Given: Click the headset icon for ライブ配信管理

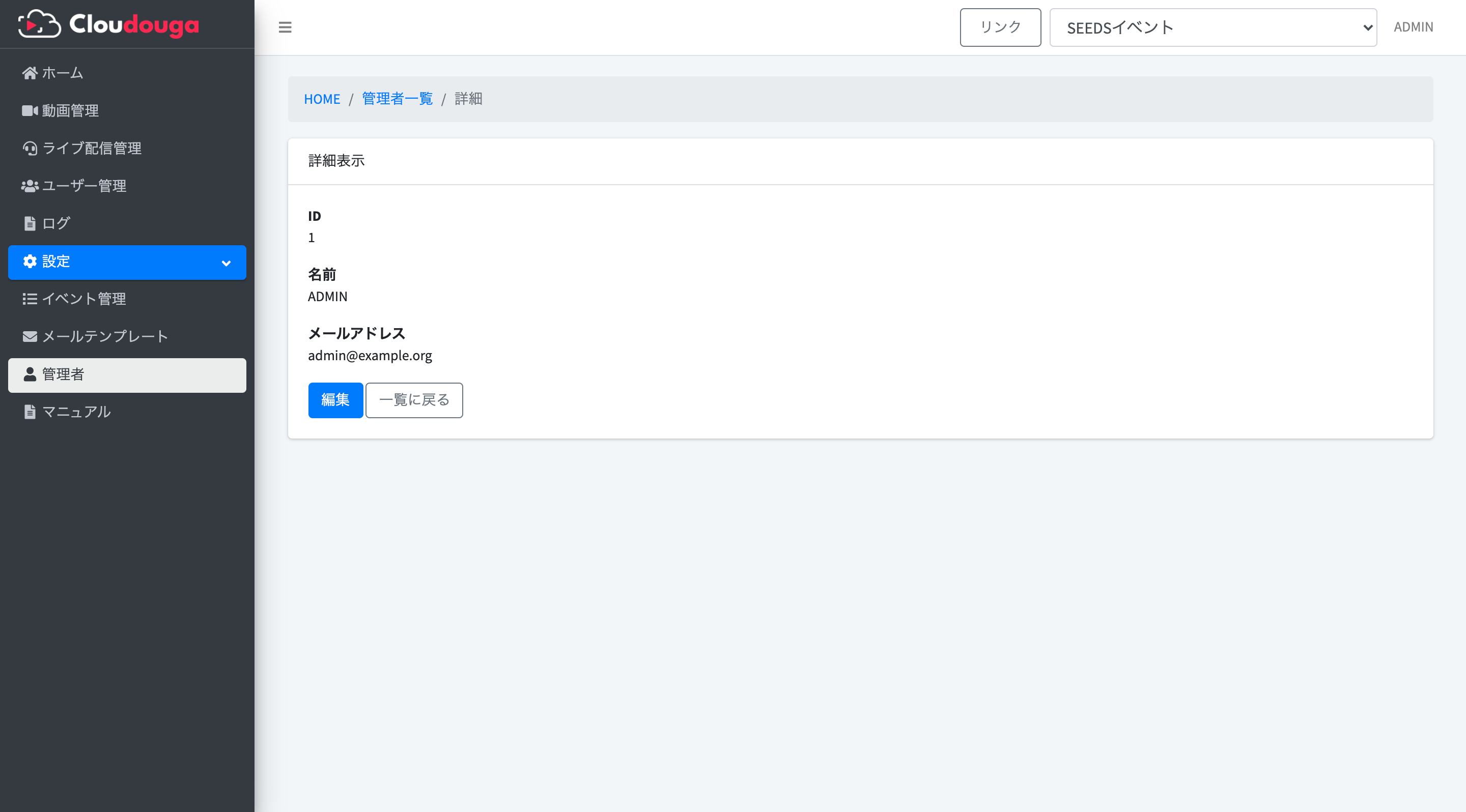Looking at the screenshot, I should pyautogui.click(x=30, y=148).
